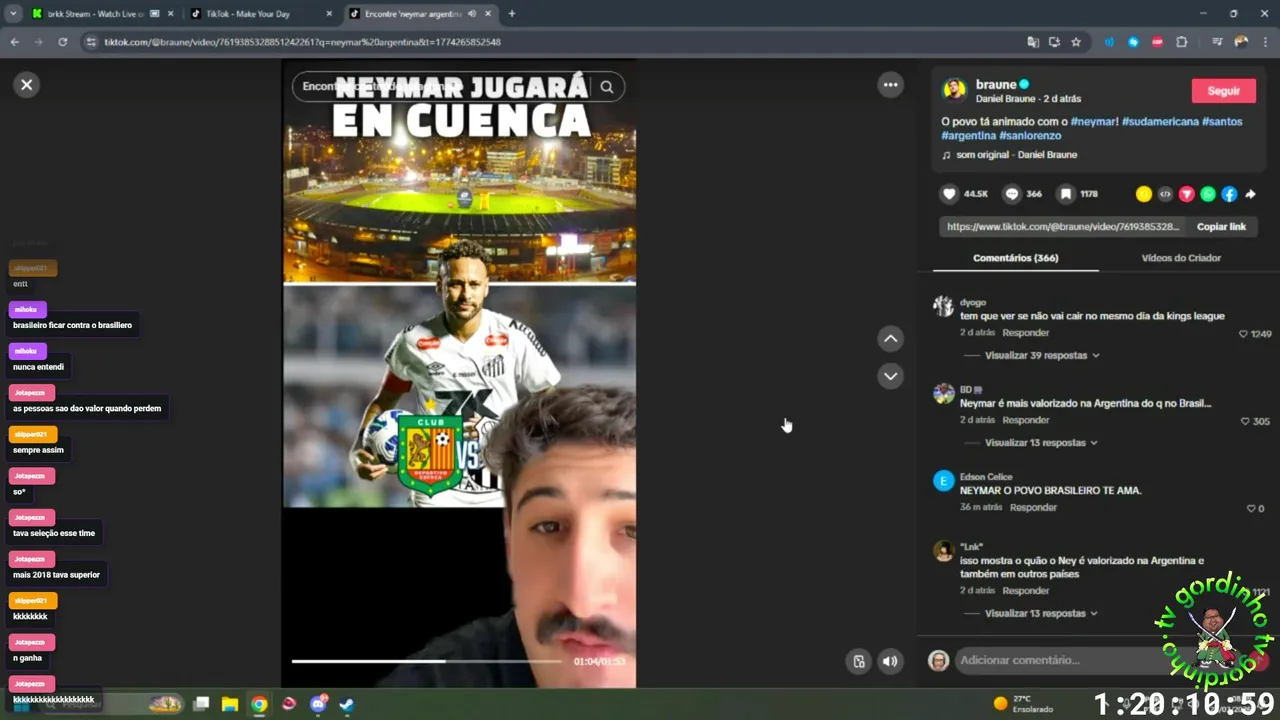This screenshot has height=720, width=1280.
Task: Open the #sudamericana hashtag link
Action: [1159, 121]
